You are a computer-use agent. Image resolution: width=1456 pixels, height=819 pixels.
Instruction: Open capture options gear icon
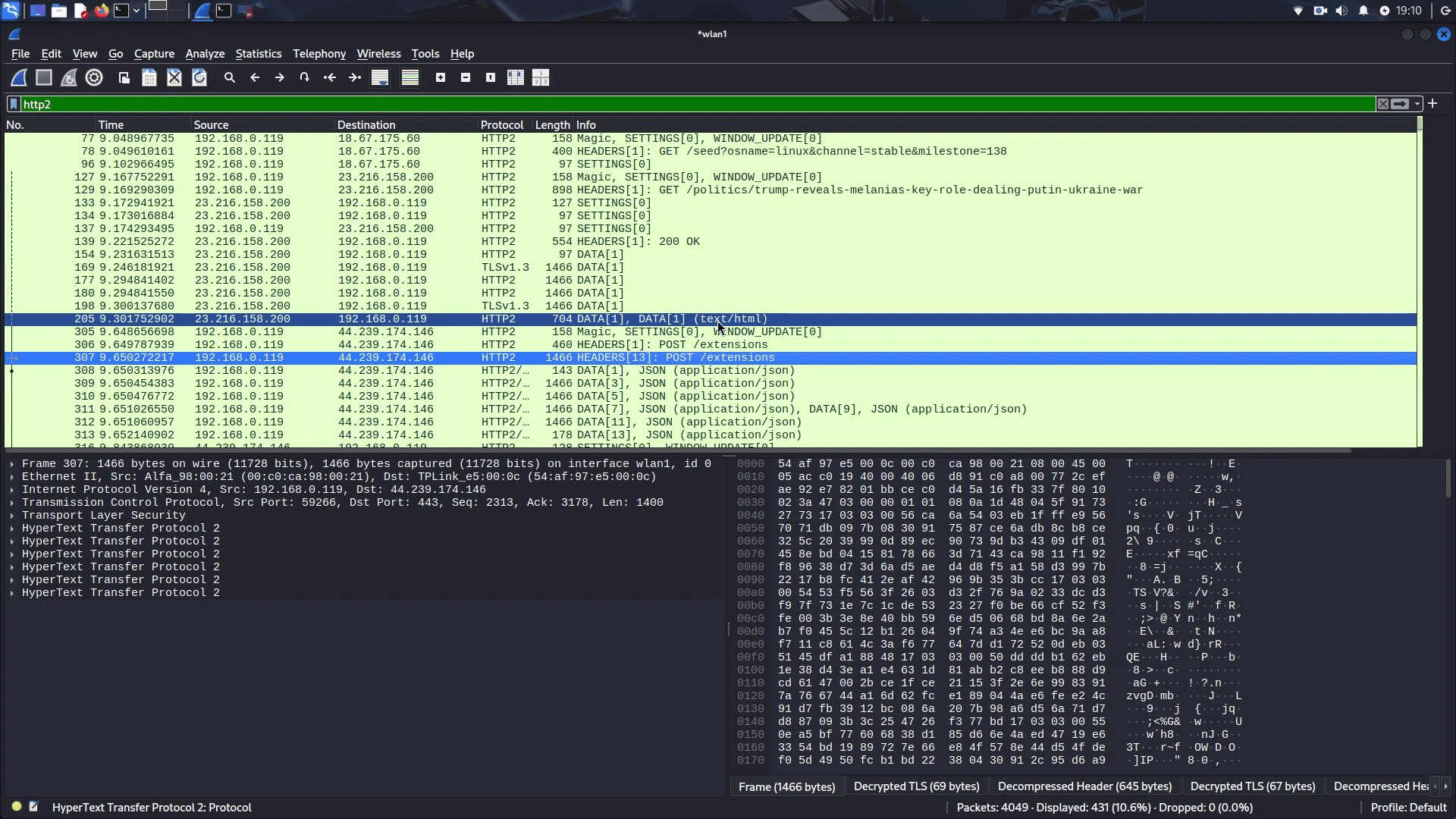[x=94, y=77]
